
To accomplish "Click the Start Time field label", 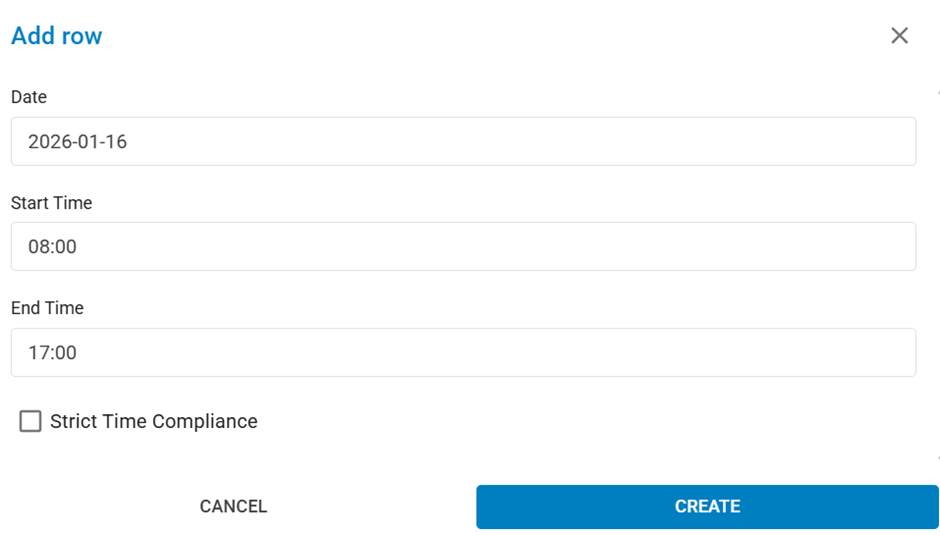I will [x=51, y=203].
